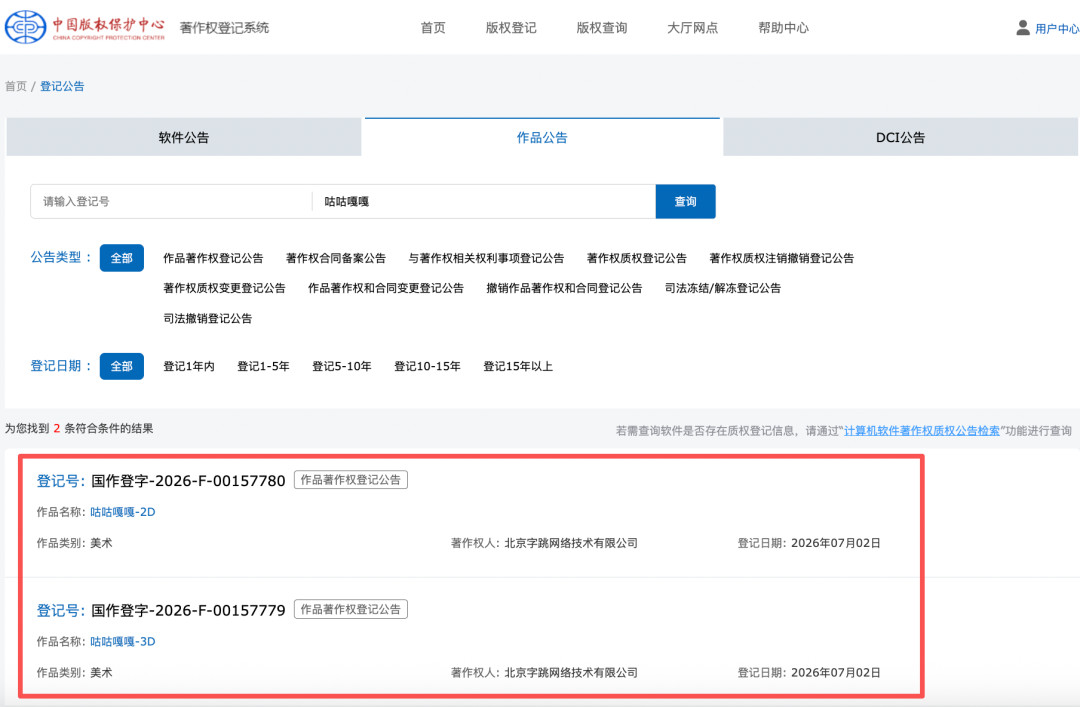Click the 著作权登记系统 site title
This screenshot has height=707, width=1080.
225,28
